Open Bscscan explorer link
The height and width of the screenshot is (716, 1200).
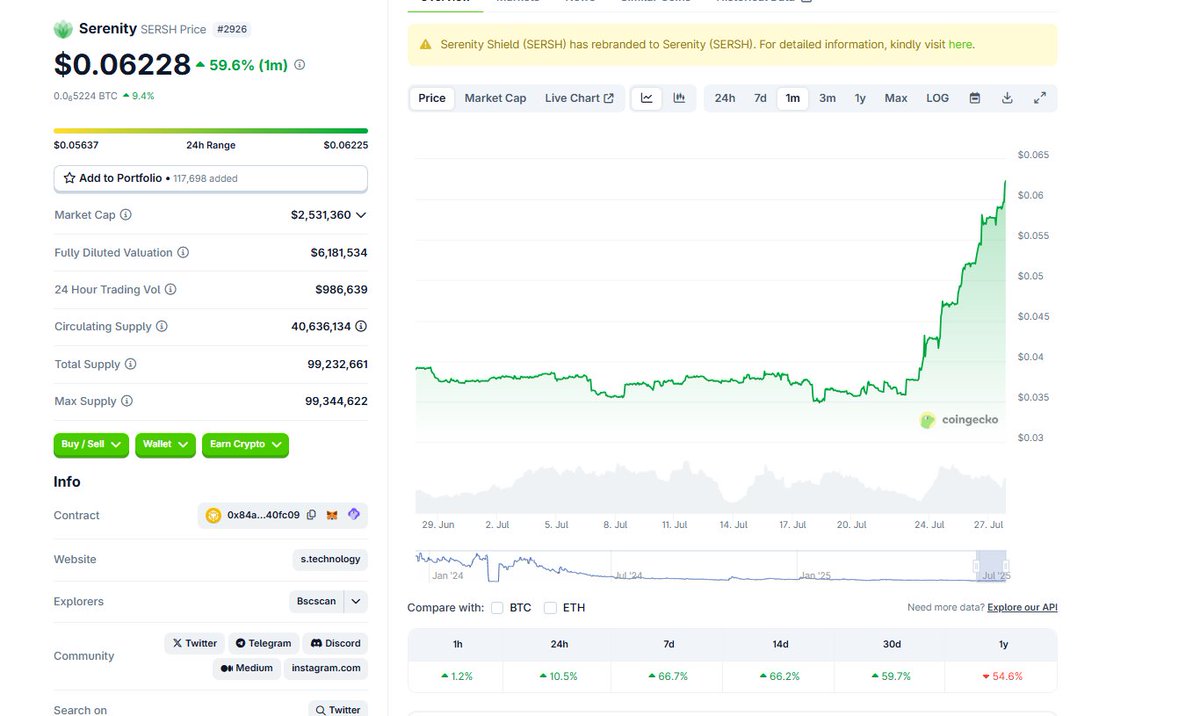coord(317,601)
